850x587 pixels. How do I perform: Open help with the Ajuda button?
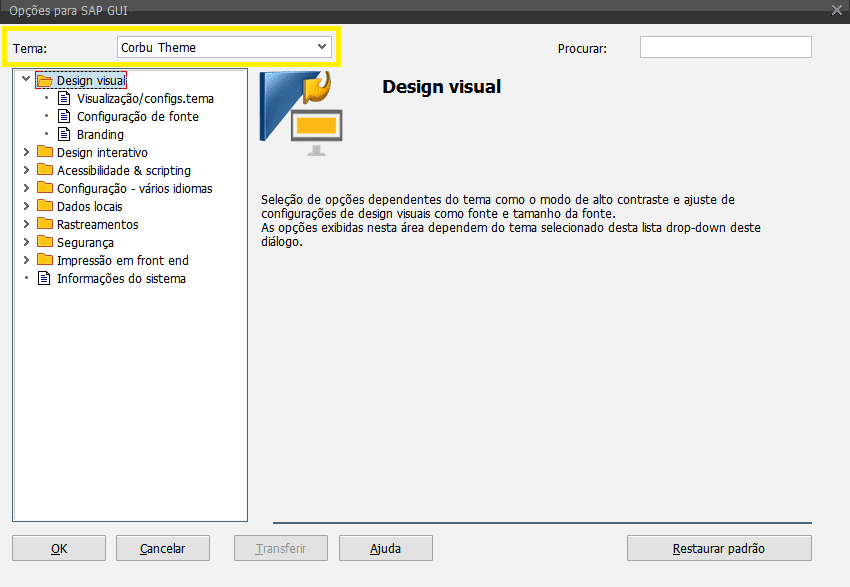(385, 548)
